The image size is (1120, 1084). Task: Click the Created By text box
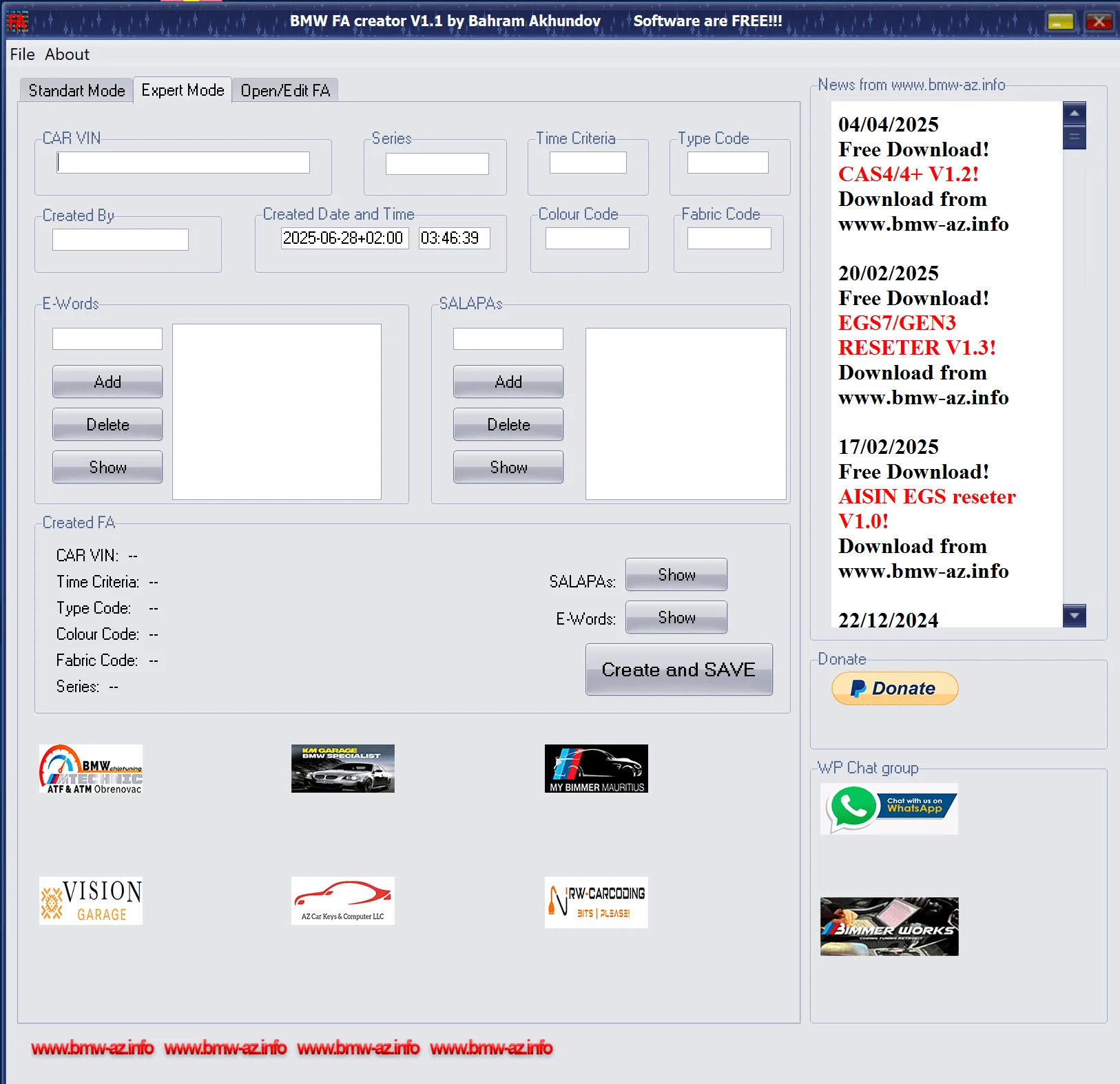pos(120,240)
